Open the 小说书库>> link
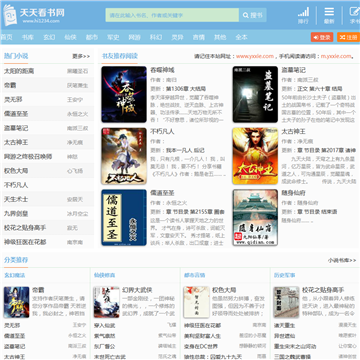 (342, 260)
